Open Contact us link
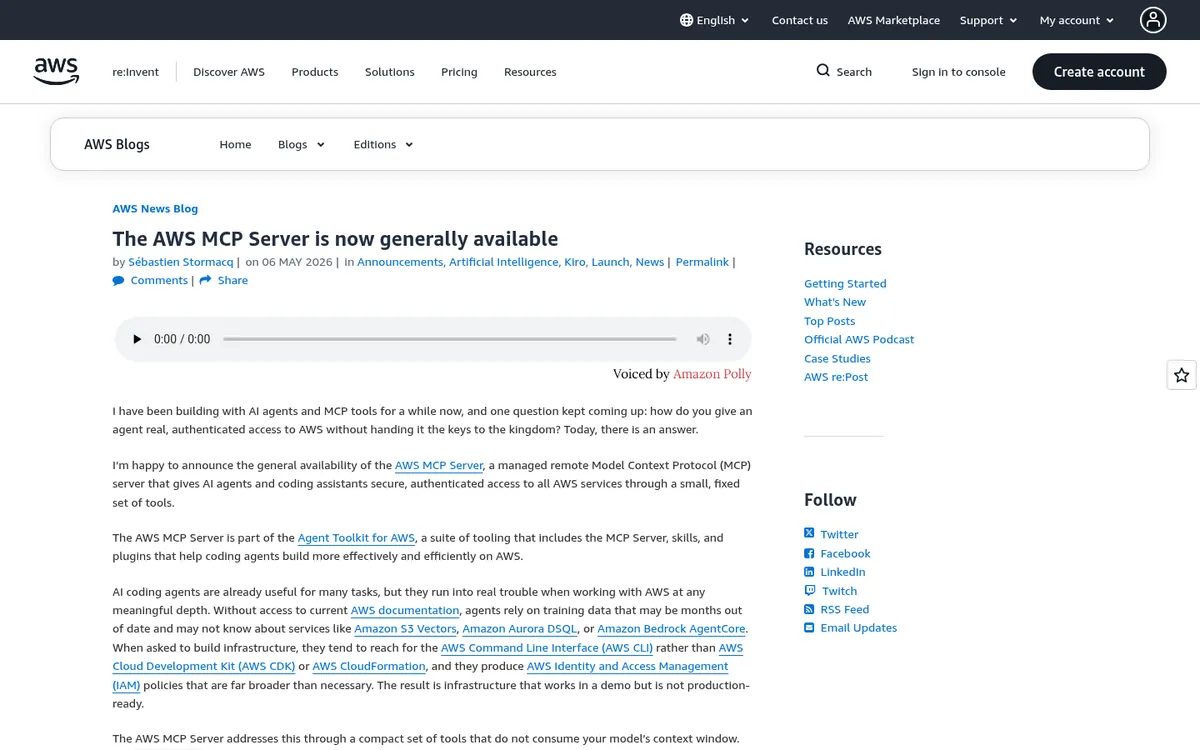The height and width of the screenshot is (750, 1200). 799,20
